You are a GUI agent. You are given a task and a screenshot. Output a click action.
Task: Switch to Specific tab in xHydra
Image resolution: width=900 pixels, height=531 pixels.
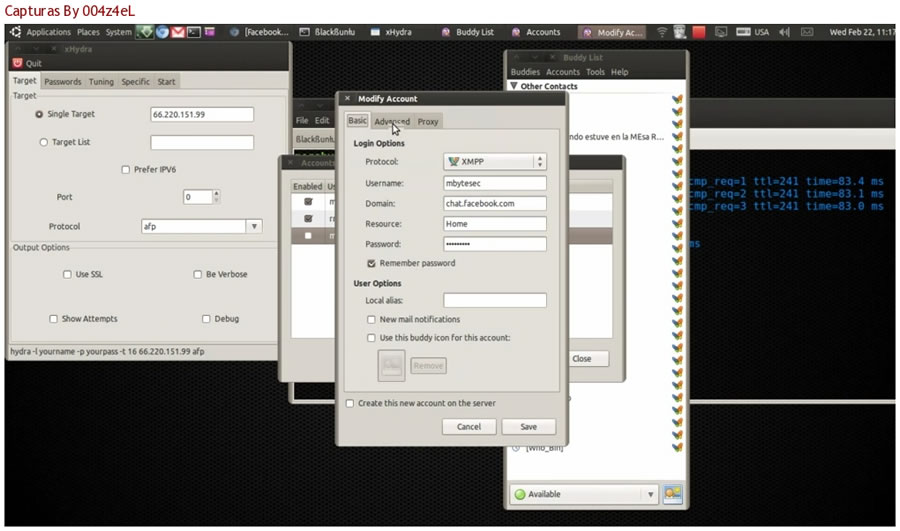(135, 82)
